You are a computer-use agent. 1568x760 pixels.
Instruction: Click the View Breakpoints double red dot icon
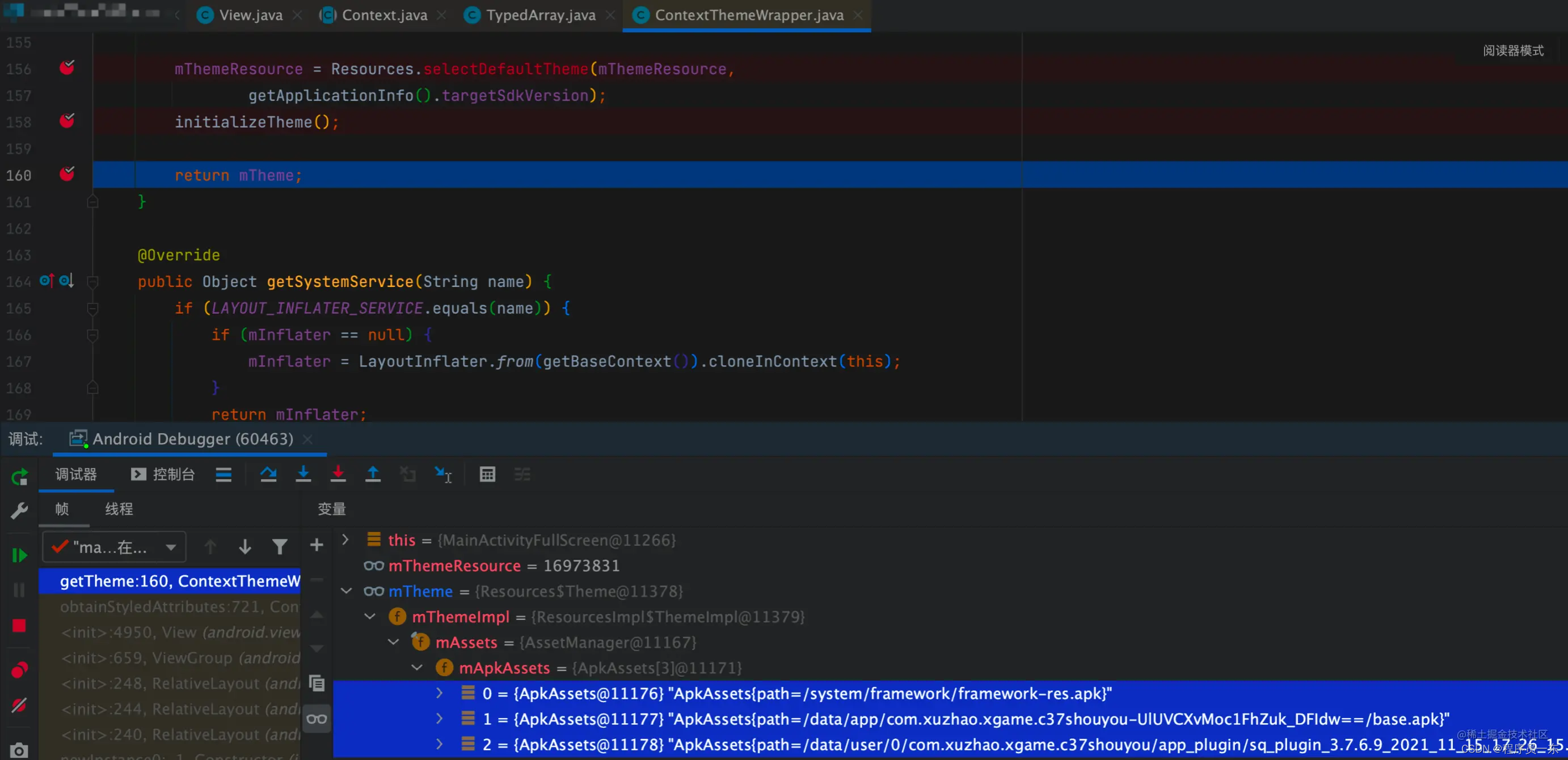(19, 670)
